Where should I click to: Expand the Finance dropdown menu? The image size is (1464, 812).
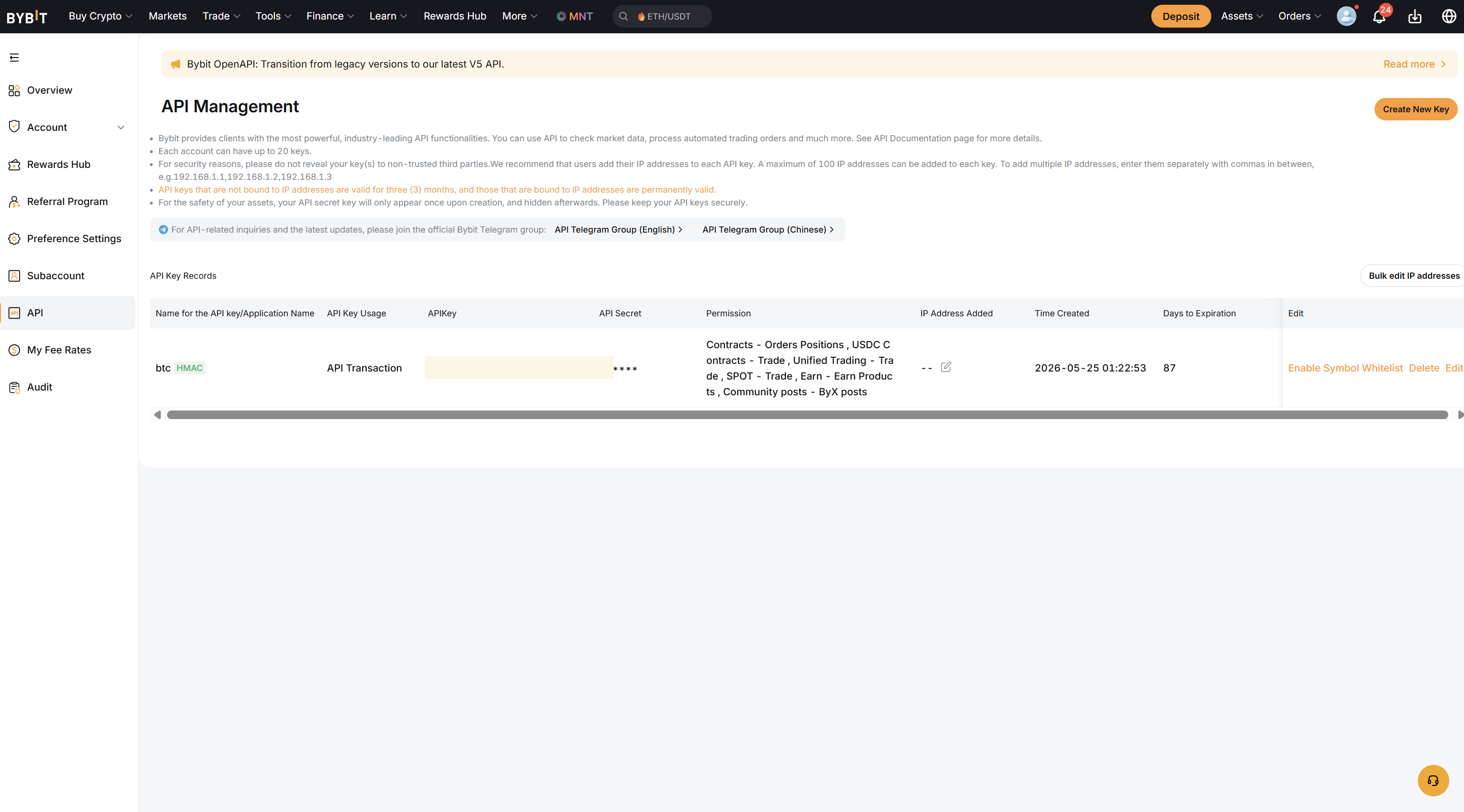tap(330, 16)
